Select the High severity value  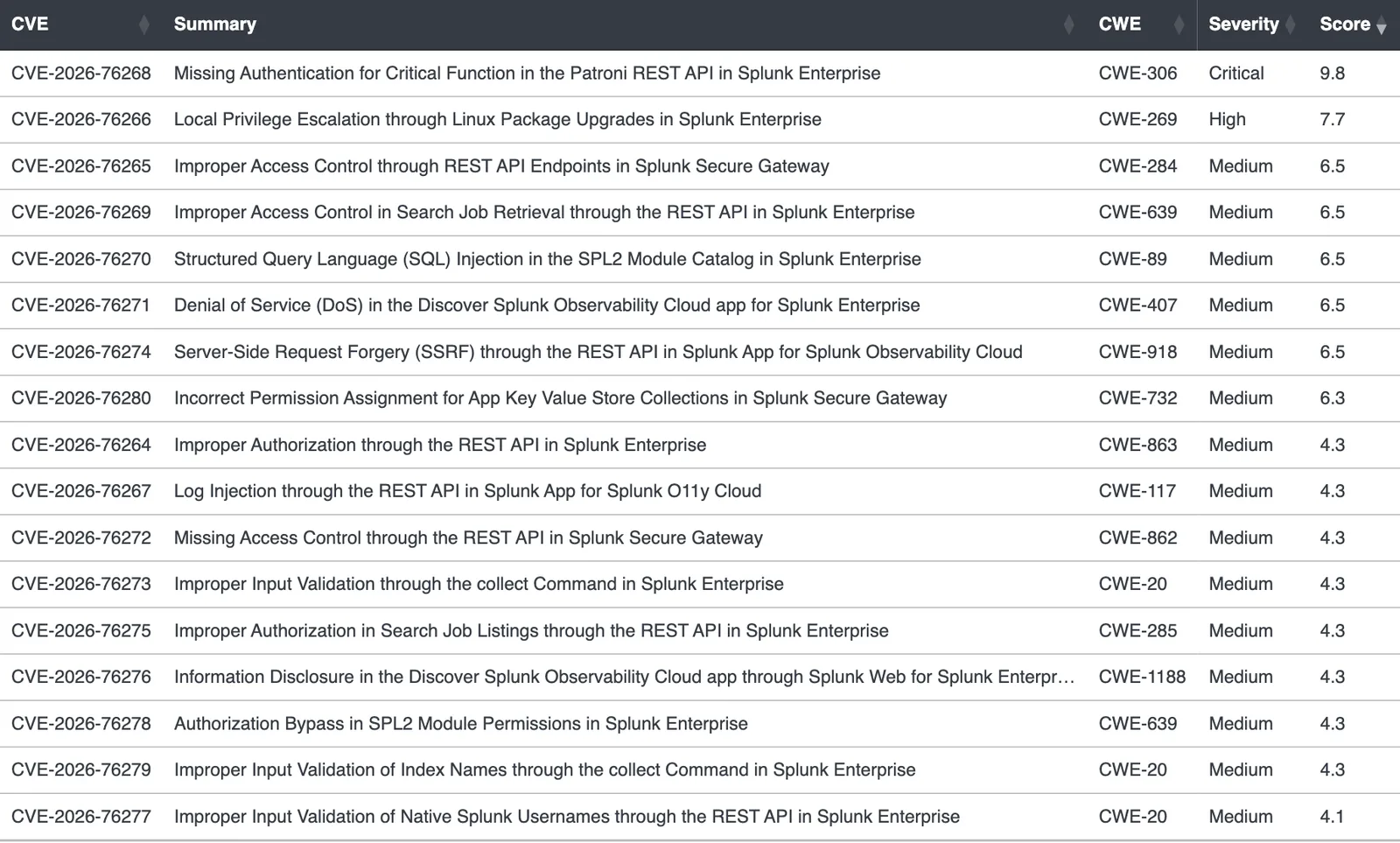coord(1227,120)
